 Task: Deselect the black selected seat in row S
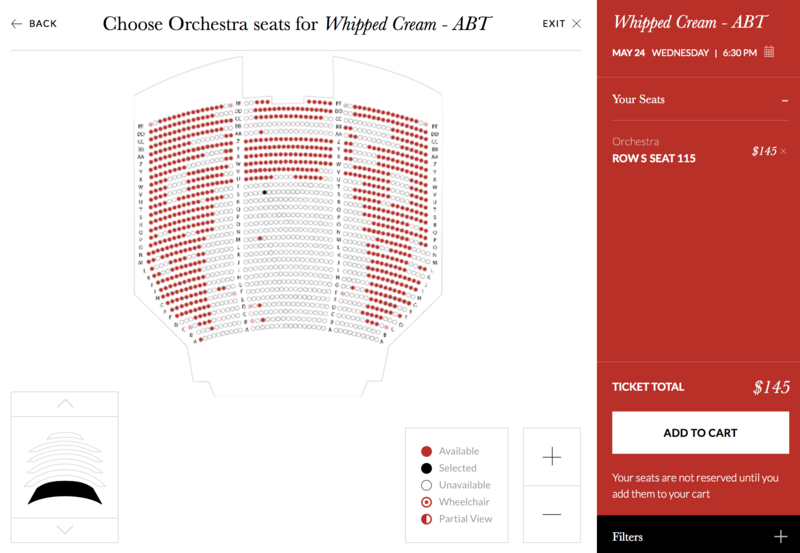(264, 192)
